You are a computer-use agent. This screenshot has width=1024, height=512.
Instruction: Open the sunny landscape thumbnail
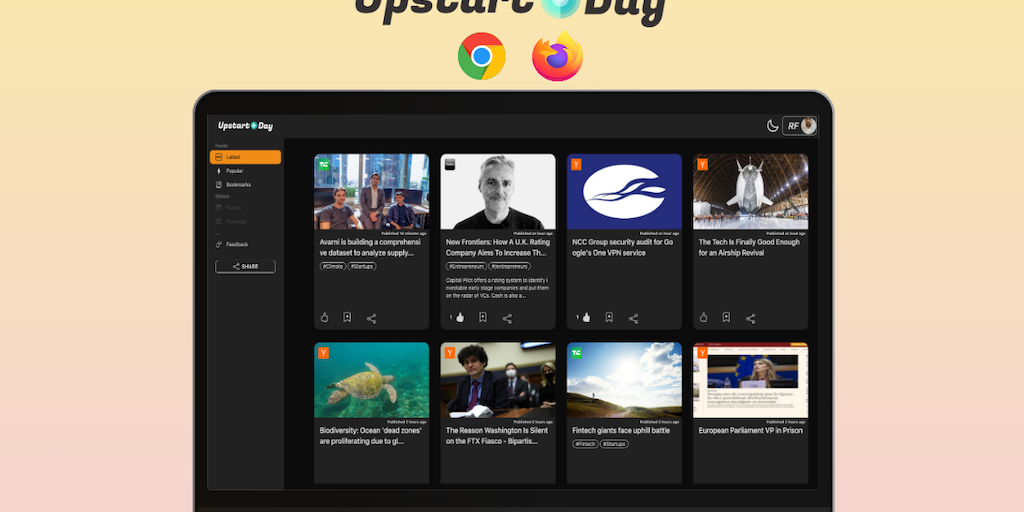point(624,380)
